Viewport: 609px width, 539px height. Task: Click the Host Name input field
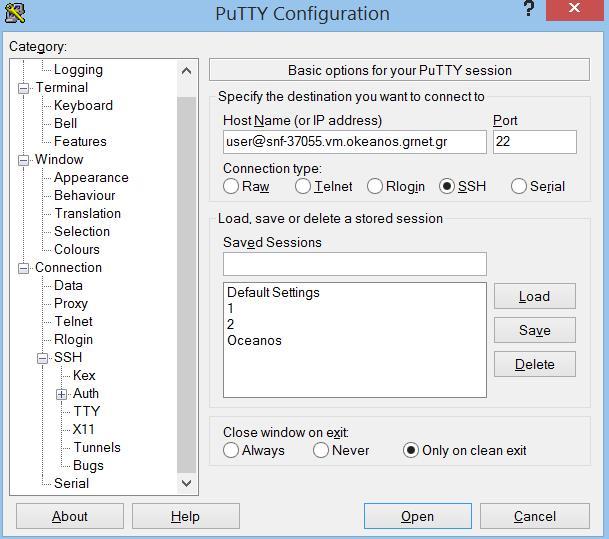click(x=355, y=142)
